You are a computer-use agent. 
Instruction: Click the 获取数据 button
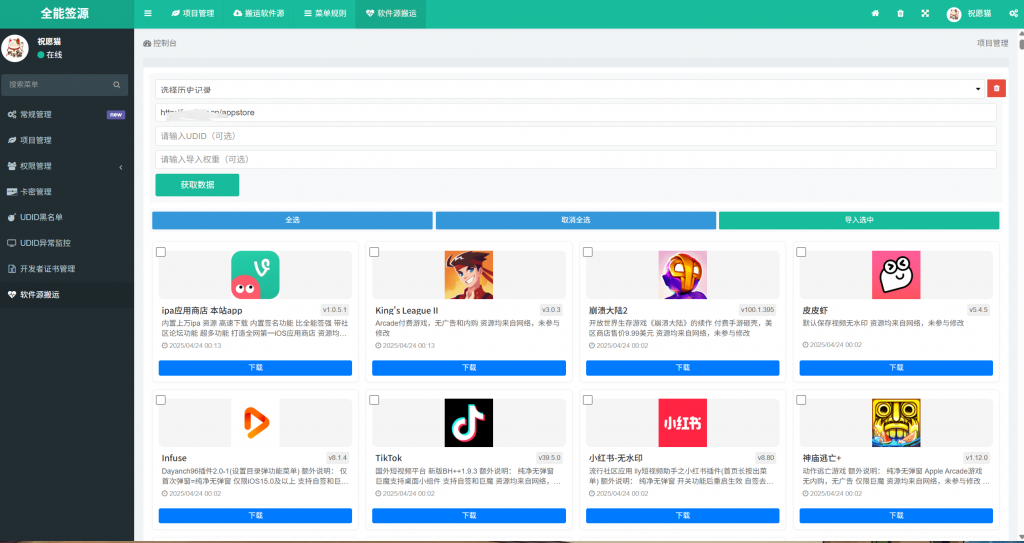coord(197,185)
